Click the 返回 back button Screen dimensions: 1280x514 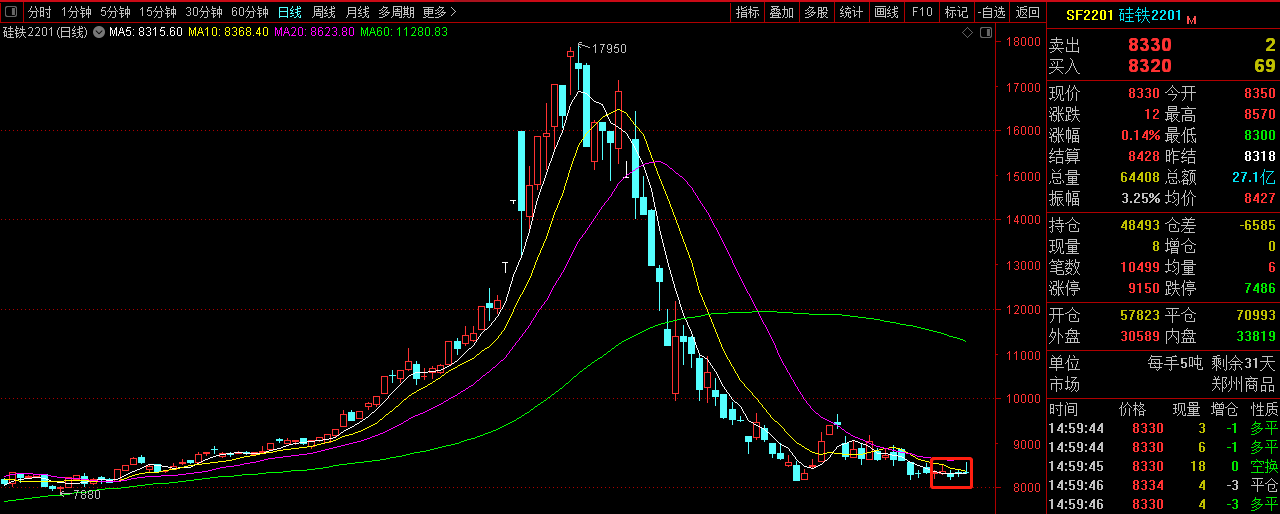pos(1027,12)
